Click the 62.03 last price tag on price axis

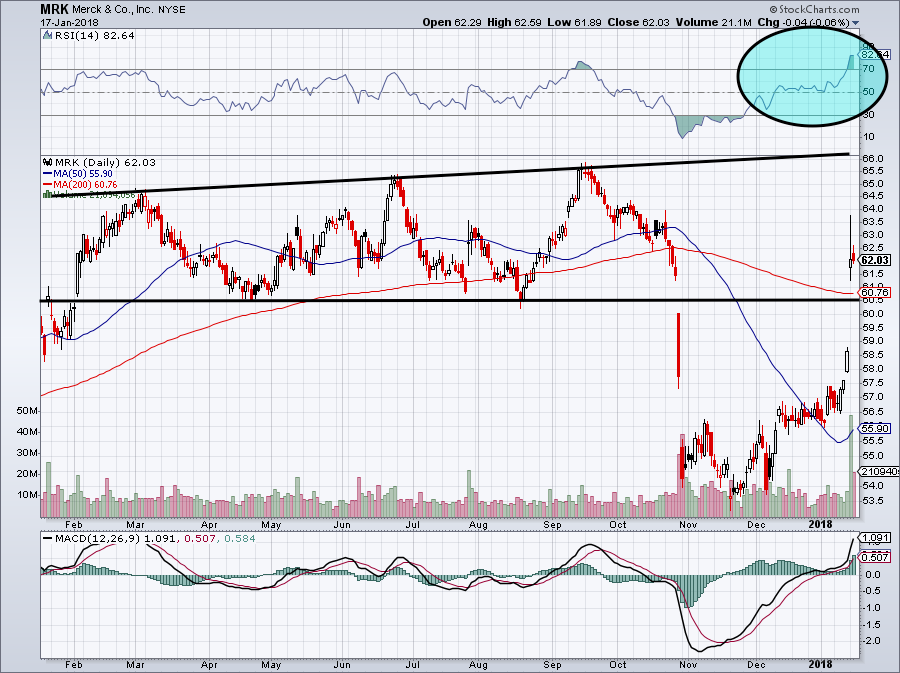tap(875, 260)
